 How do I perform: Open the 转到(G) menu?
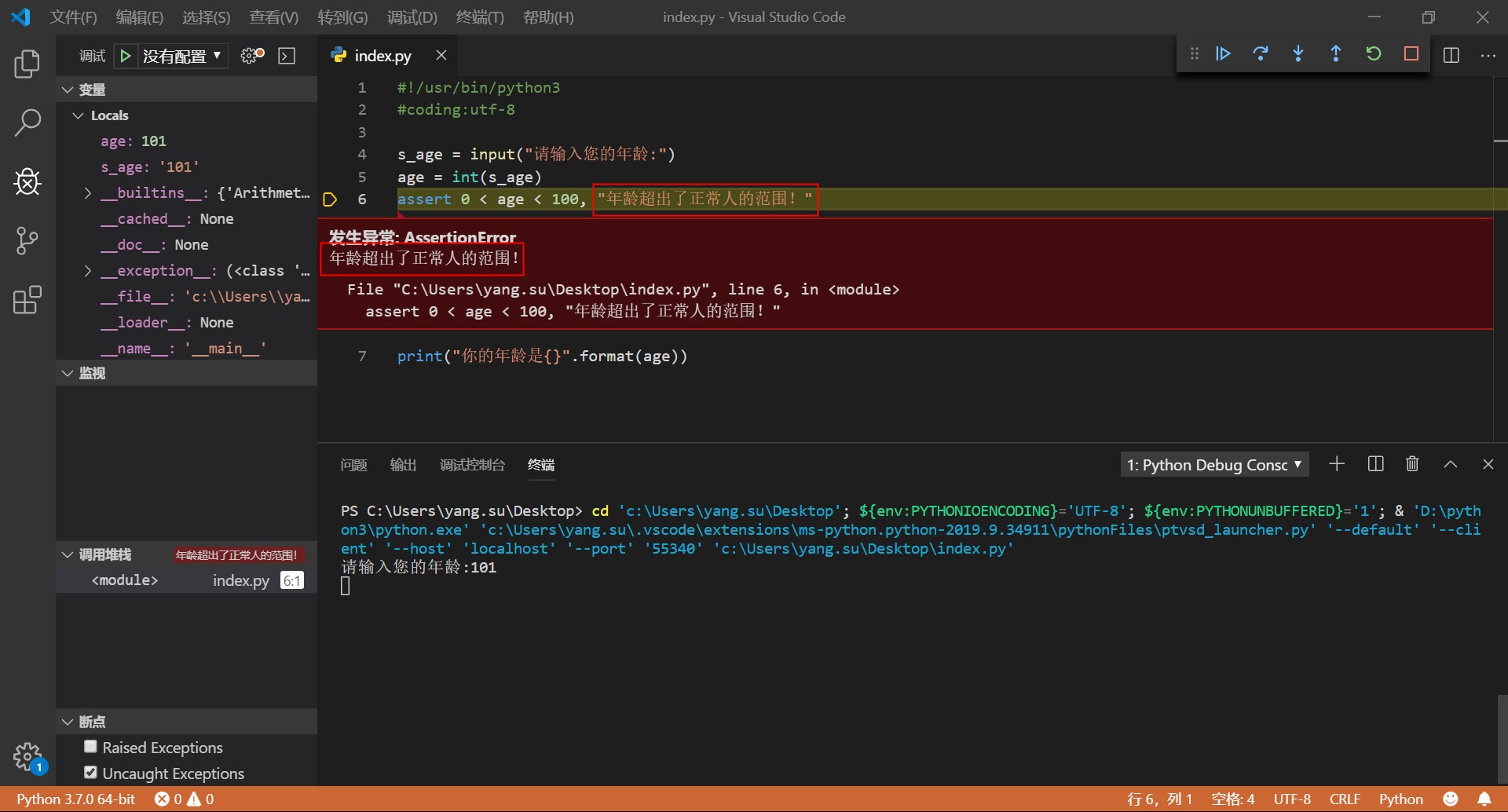[x=342, y=17]
